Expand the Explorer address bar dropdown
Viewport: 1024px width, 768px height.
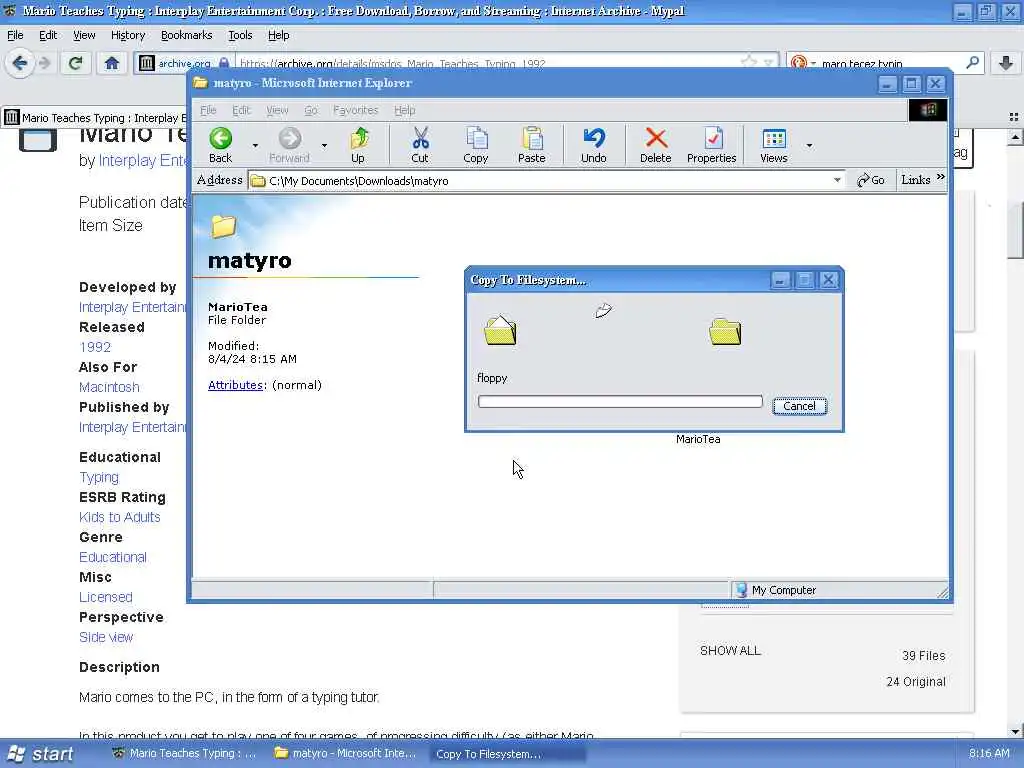[837, 180]
